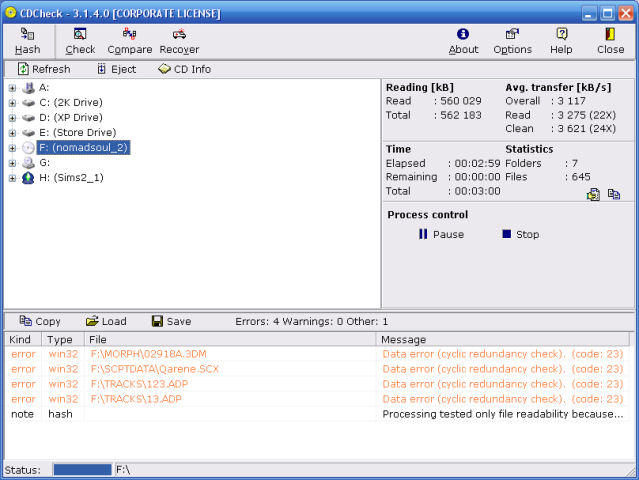Expand the D: (XP Drive) node
The width and height of the screenshot is (639, 480).
(x=12, y=118)
